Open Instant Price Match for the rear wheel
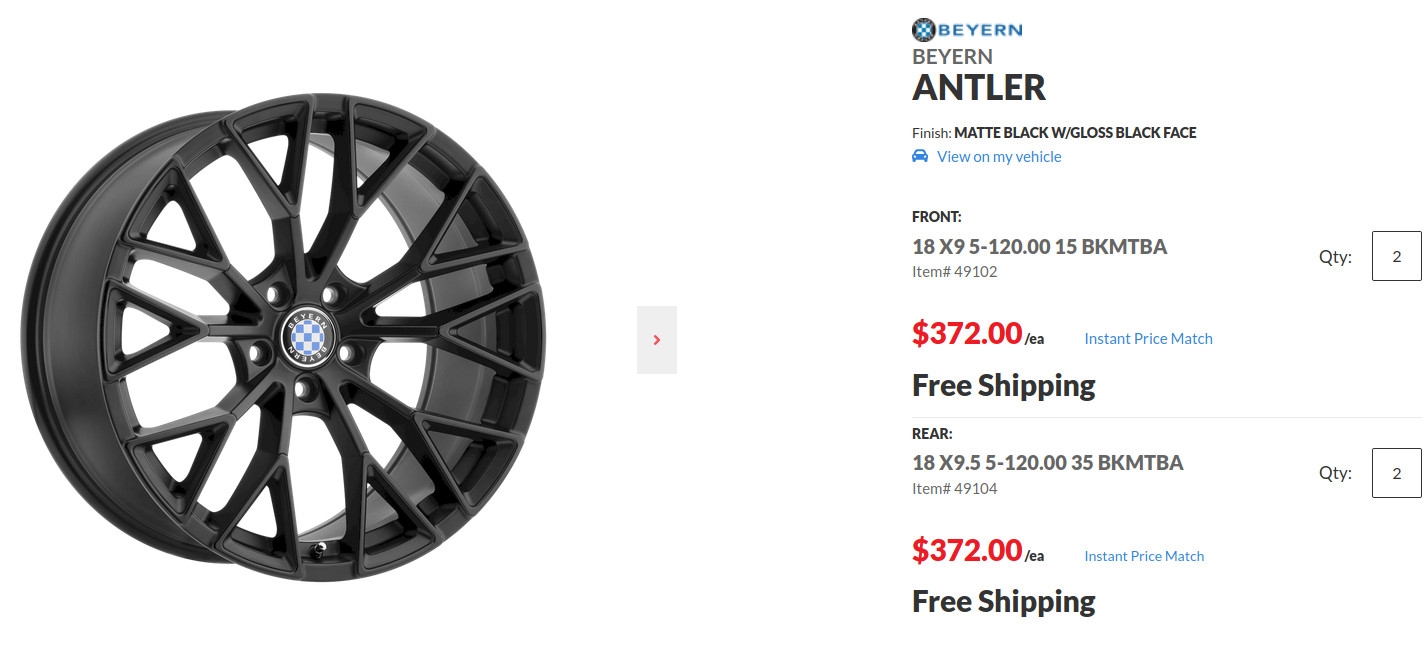Viewport: 1427px width, 648px height. [x=1144, y=556]
